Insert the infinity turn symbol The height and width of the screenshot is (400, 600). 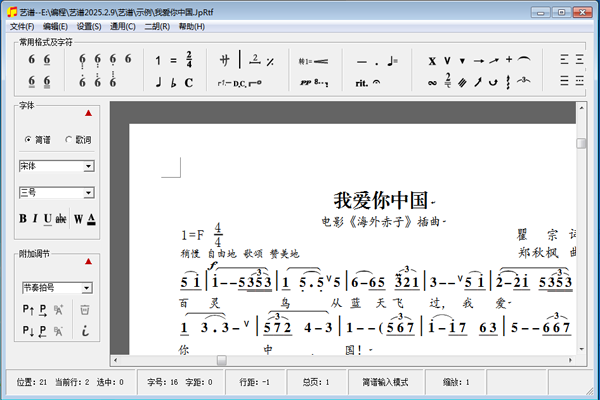[432, 83]
